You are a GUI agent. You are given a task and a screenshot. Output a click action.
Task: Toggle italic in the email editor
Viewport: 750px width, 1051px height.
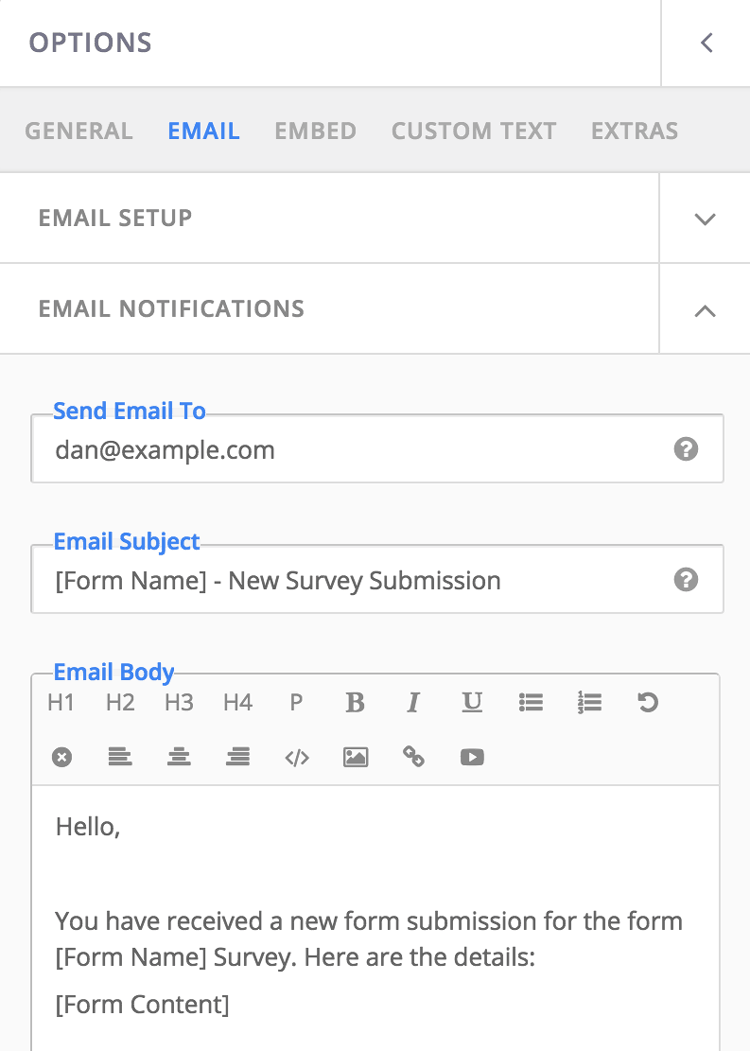tap(414, 702)
